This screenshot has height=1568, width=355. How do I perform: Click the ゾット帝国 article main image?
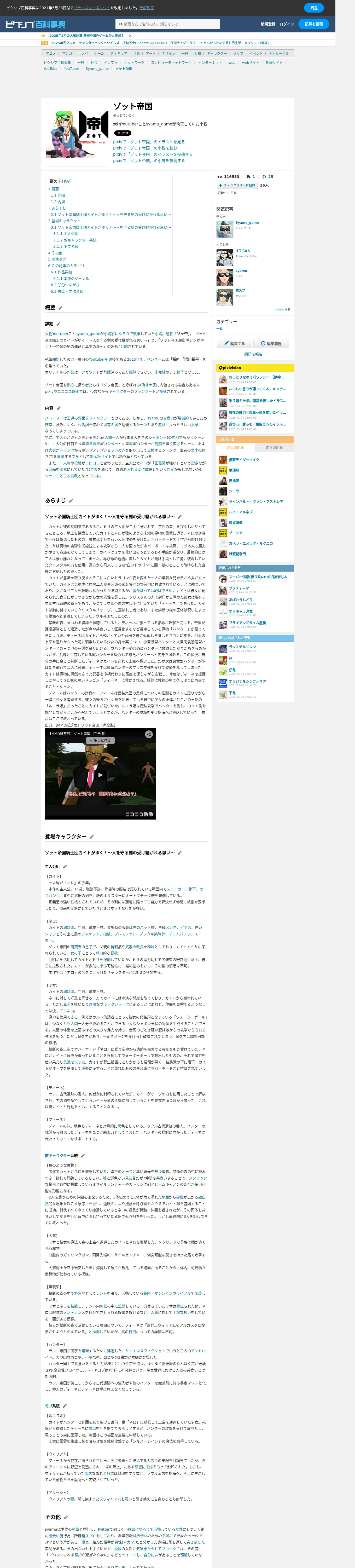pyautogui.click(x=77, y=135)
